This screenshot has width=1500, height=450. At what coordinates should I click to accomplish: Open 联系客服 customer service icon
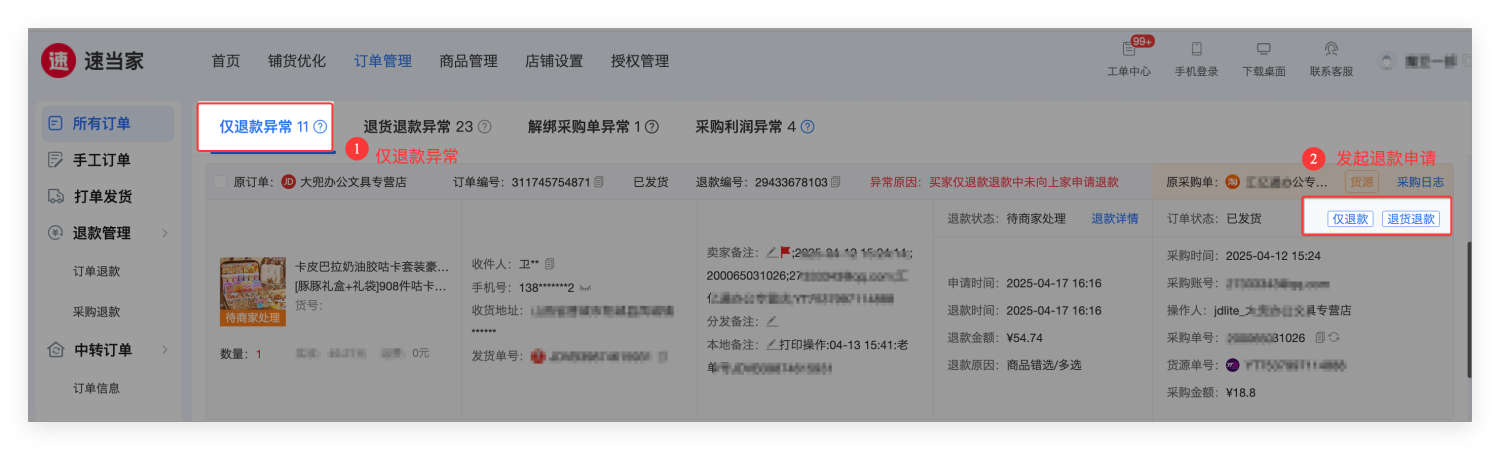1331,50
